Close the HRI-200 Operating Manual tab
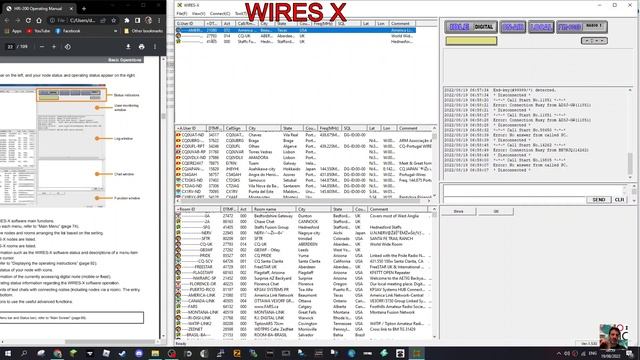Viewport: 640px width, 360px height. click(71, 8)
